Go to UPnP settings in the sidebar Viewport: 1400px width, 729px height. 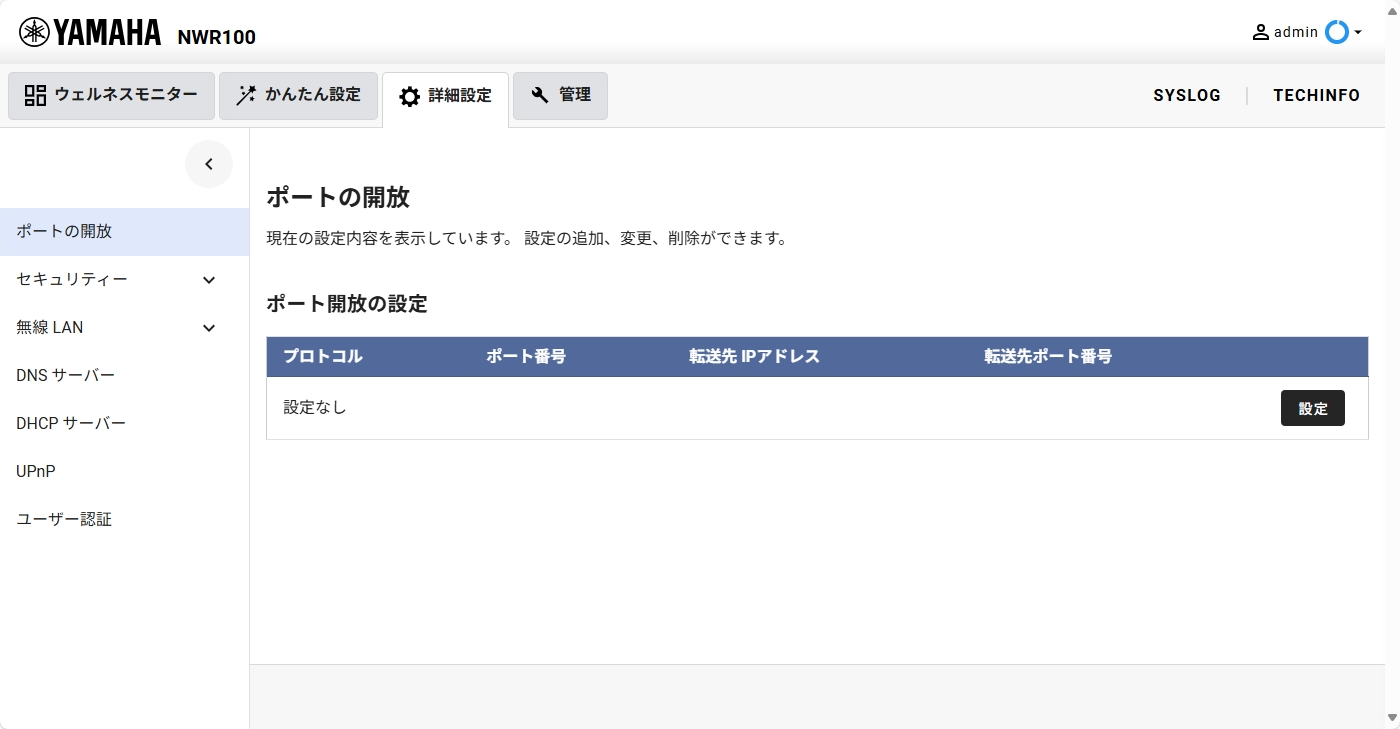pos(36,472)
